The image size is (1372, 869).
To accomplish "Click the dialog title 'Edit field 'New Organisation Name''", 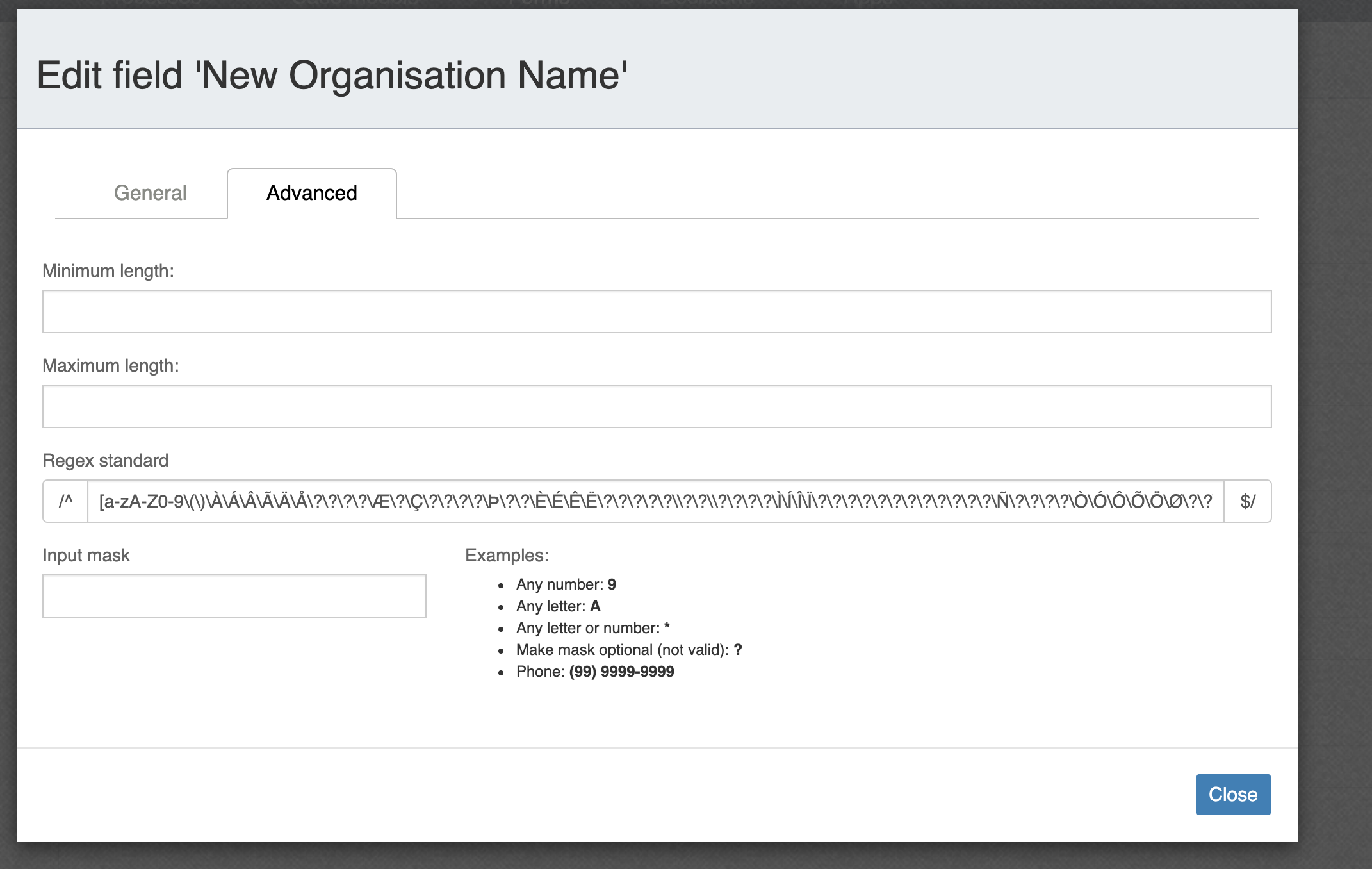I will (x=332, y=76).
